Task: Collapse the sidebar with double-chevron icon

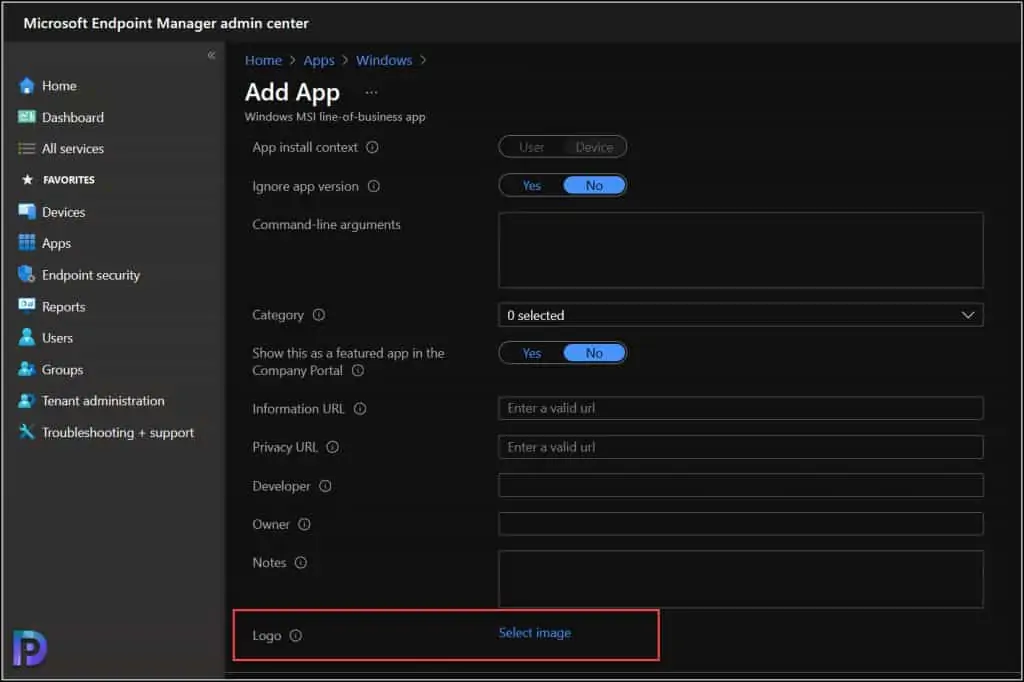Action: click(211, 56)
